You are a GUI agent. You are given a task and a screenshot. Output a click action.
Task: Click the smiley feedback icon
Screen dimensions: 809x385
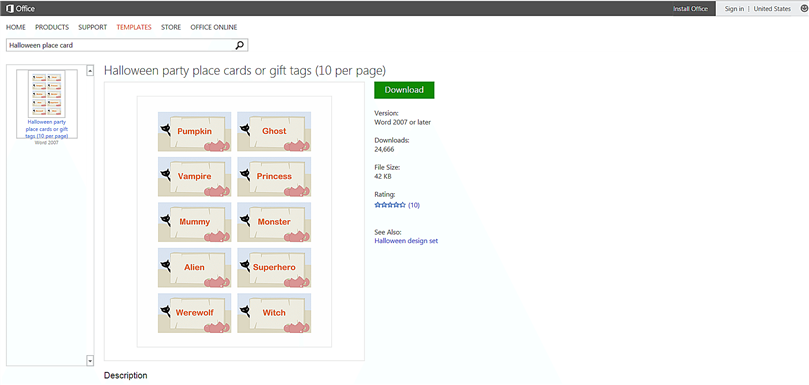click(x=803, y=8)
